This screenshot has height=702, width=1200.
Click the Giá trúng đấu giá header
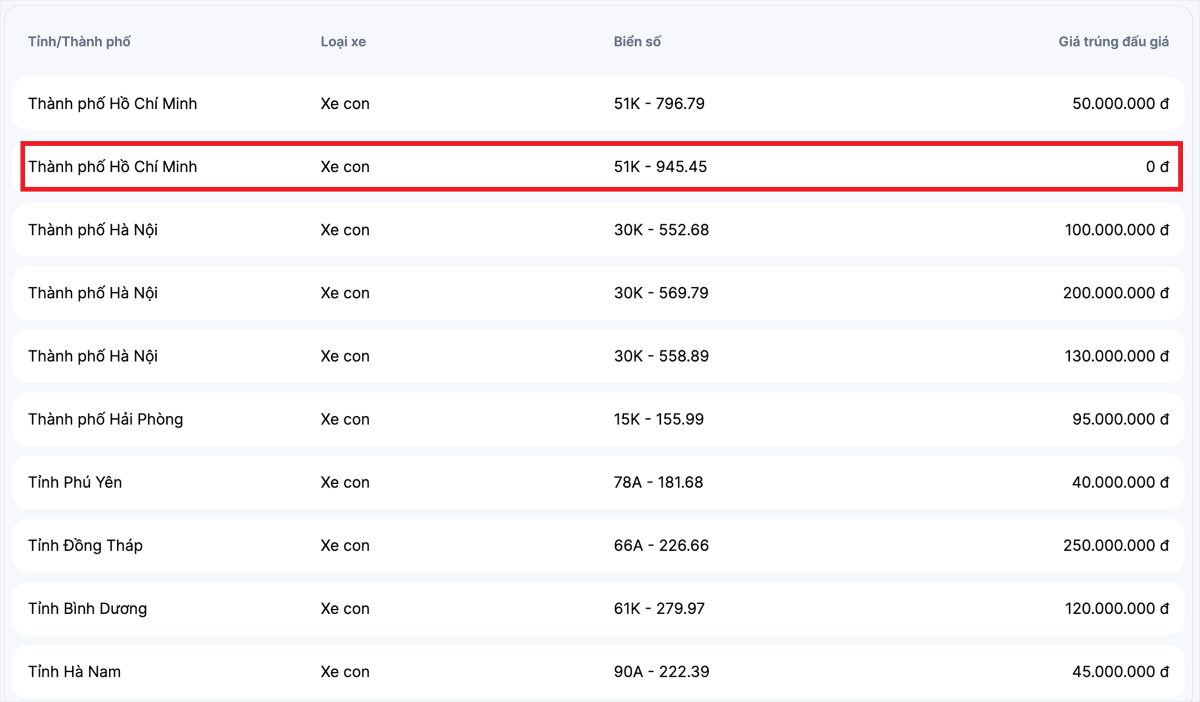[1114, 42]
